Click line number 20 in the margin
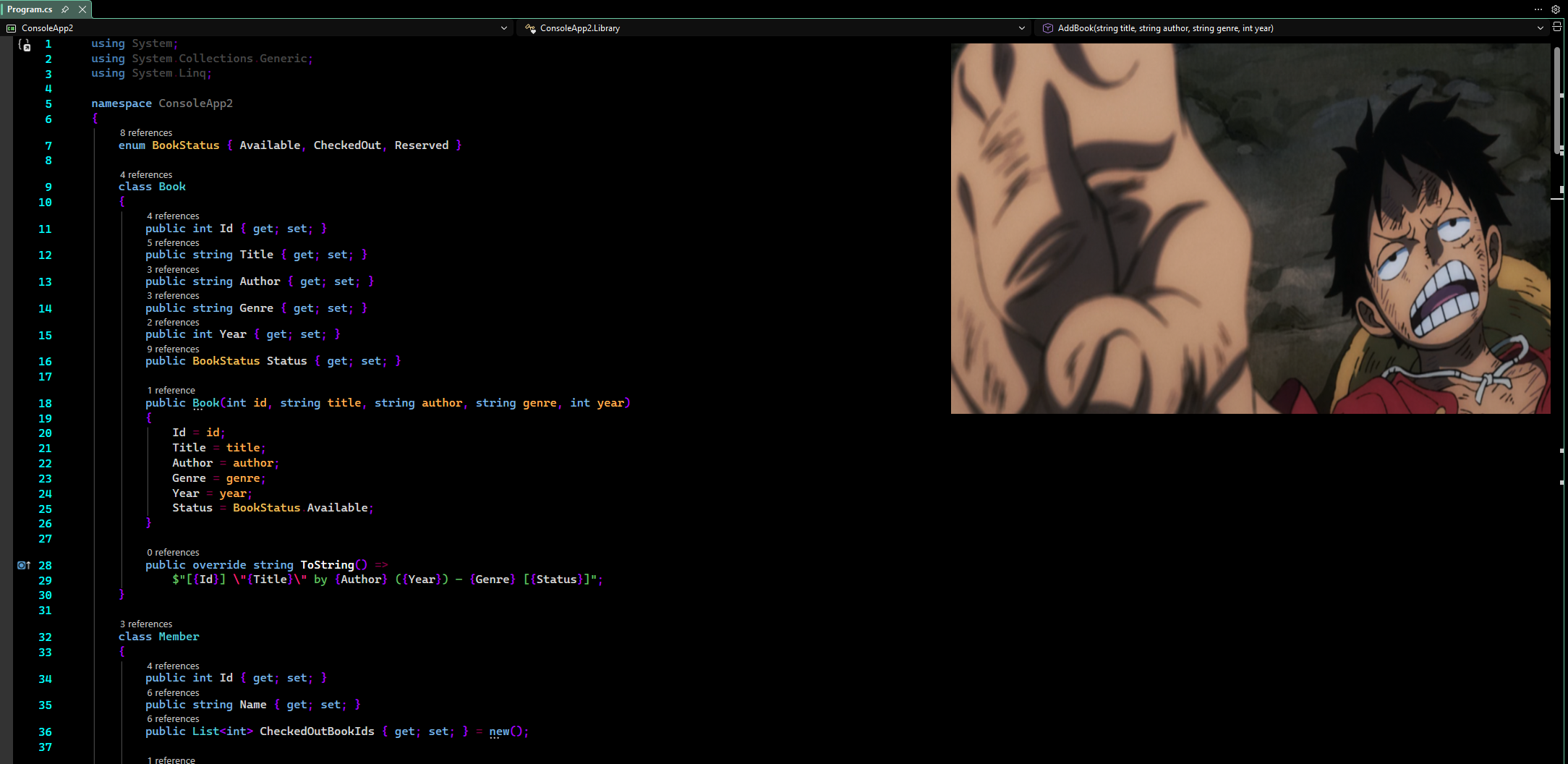Image resolution: width=1568 pixels, height=764 pixels. tap(45, 433)
